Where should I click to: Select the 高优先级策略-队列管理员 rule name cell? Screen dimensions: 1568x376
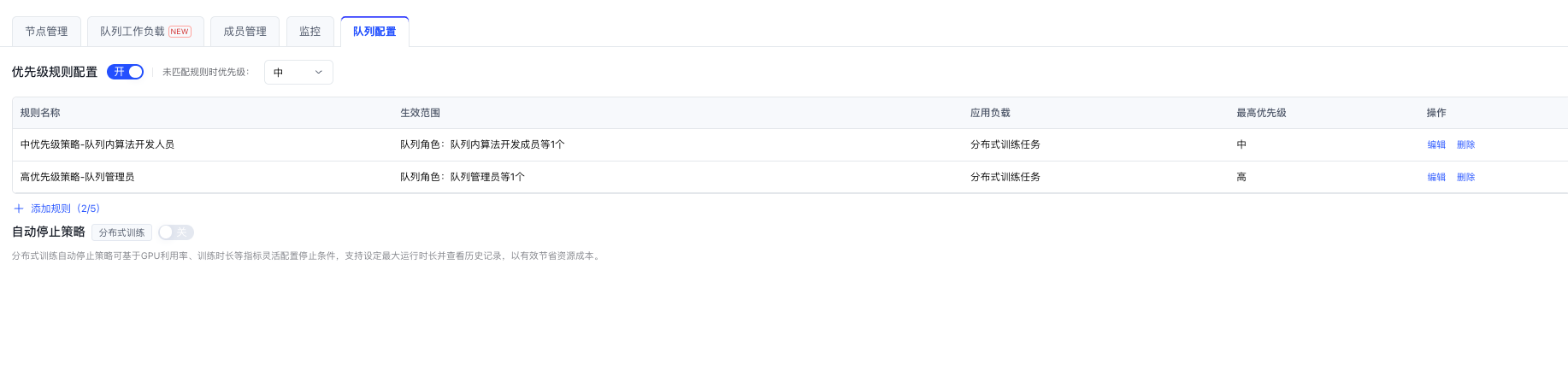(77, 177)
